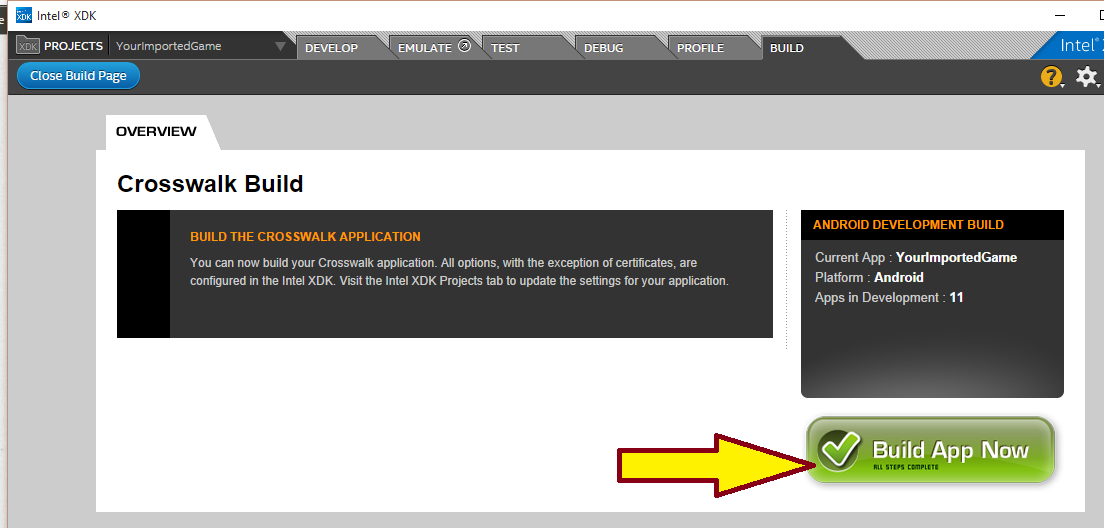The height and width of the screenshot is (528, 1104).
Task: Select the Overview tab
Action: 156,132
